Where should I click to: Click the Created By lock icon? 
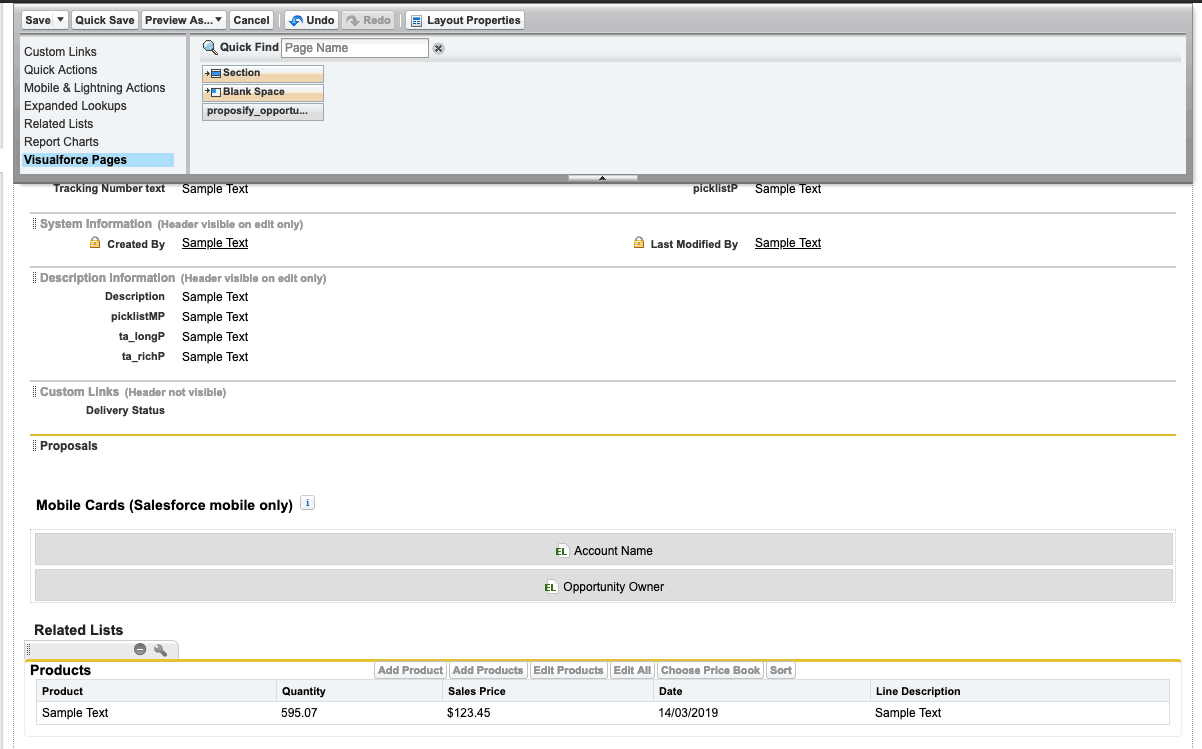point(95,243)
